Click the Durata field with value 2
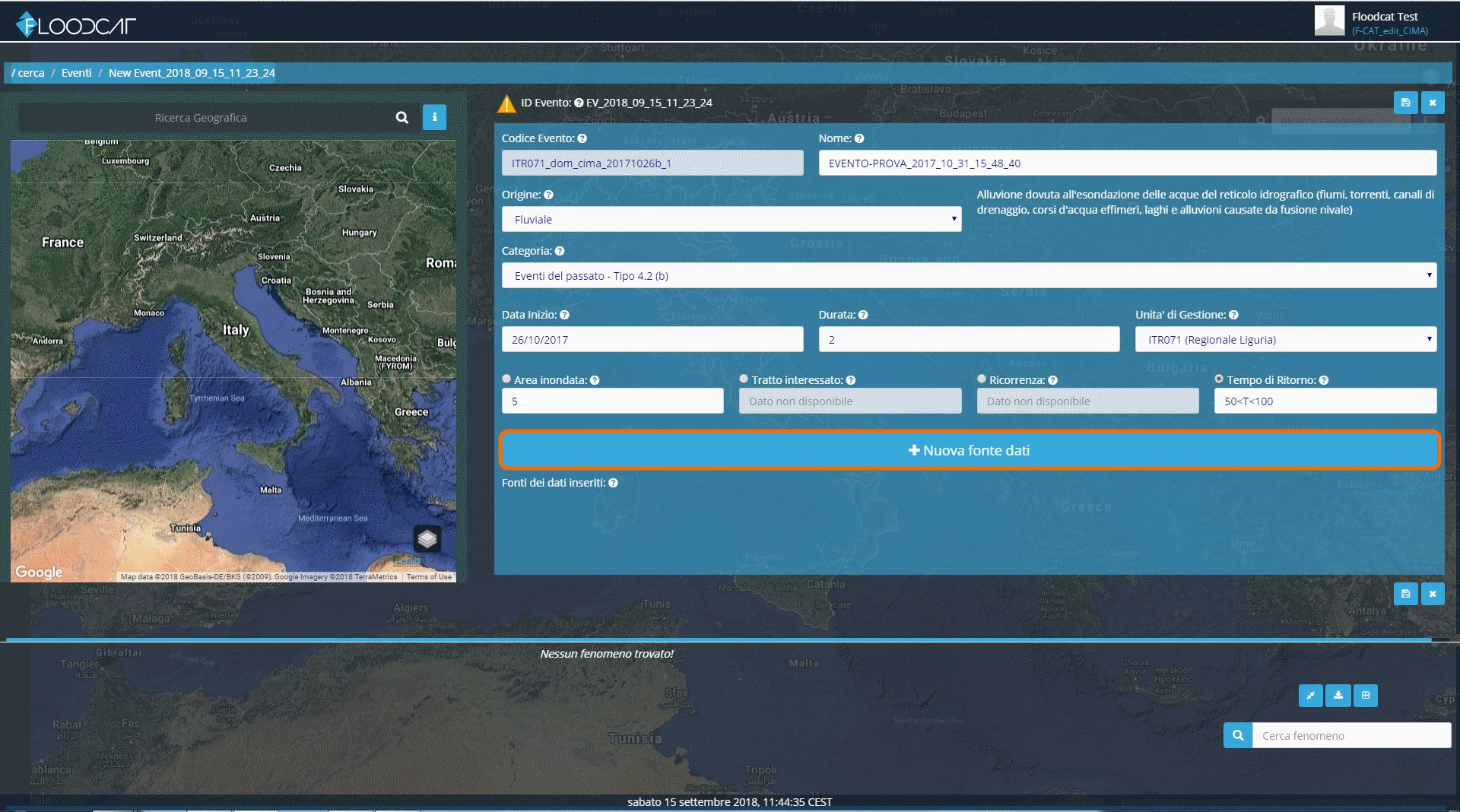The height and width of the screenshot is (812, 1460). 969,339
